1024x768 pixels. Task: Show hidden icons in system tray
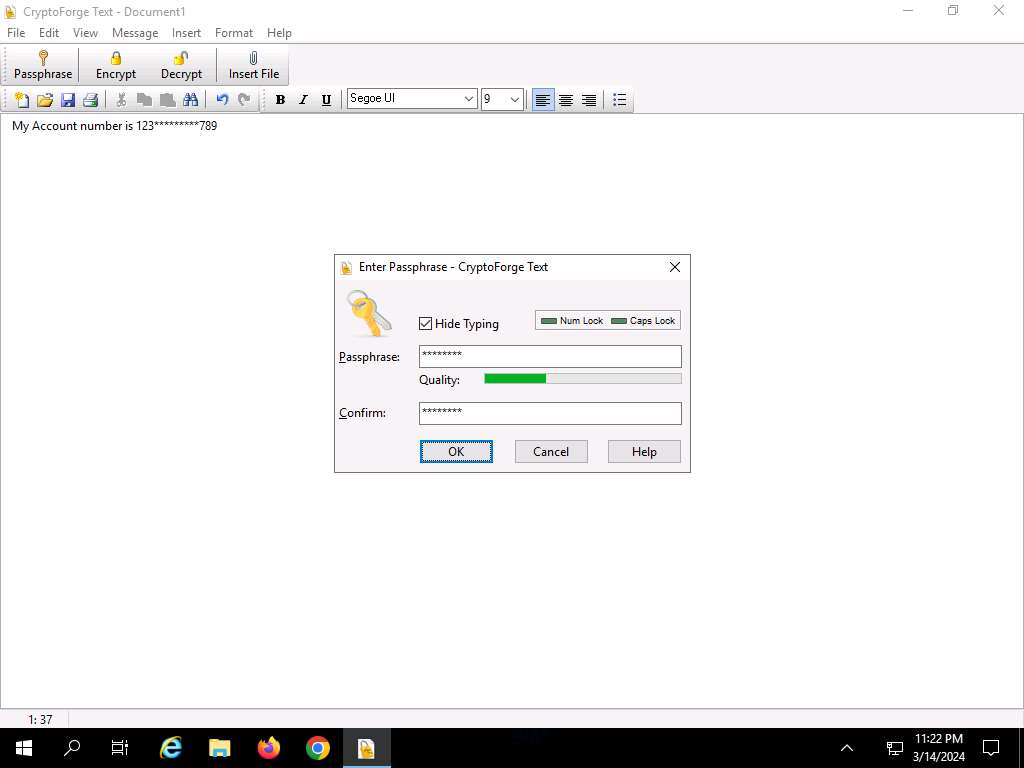(847, 747)
